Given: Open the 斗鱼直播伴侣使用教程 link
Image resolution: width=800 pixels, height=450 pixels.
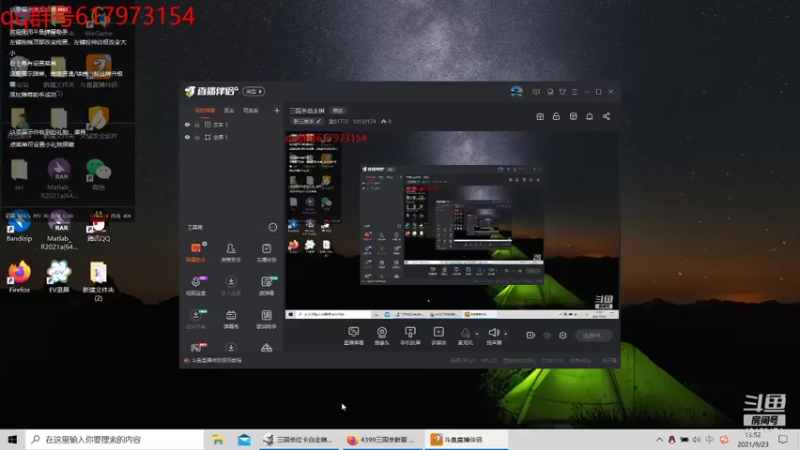Looking at the screenshot, I should point(216,360).
